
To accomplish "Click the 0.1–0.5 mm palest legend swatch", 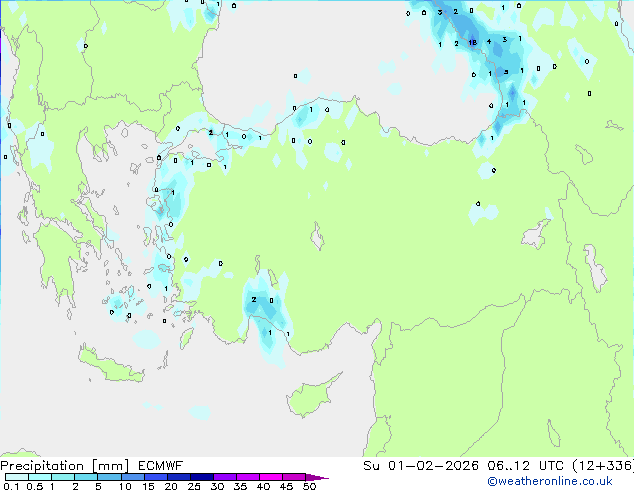I will (17, 477).
